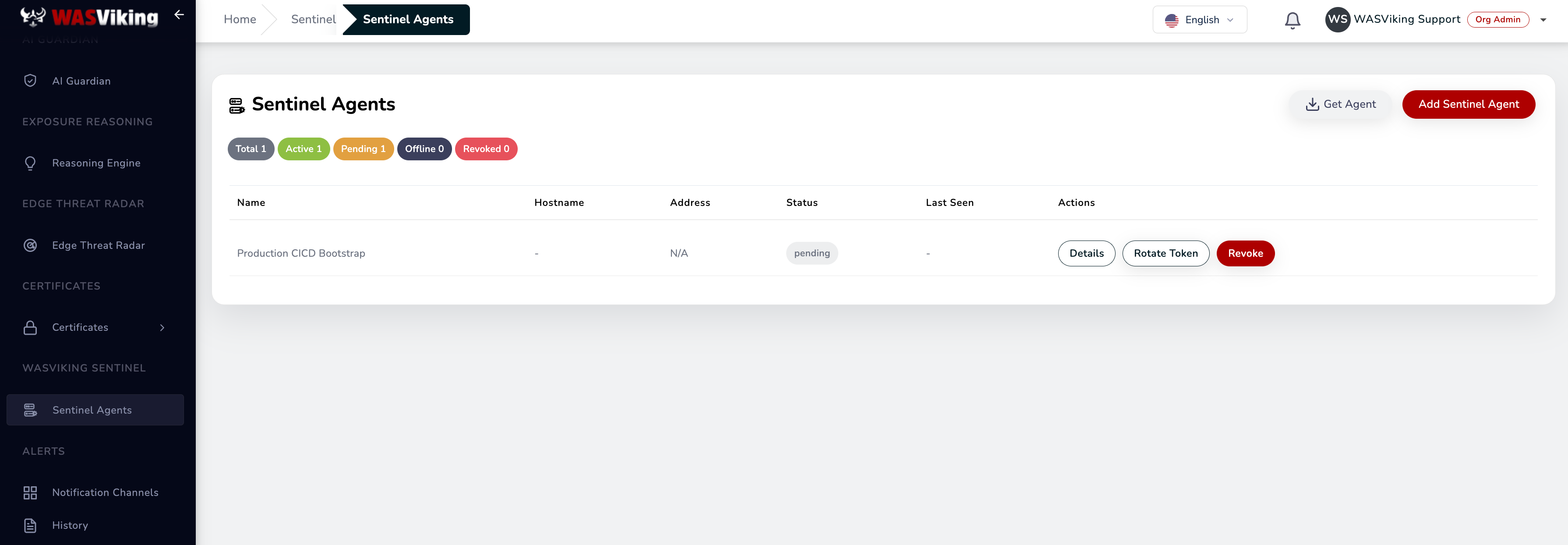Screen dimensions: 1568x545
Task: Open the History document icon
Action: (x=30, y=526)
